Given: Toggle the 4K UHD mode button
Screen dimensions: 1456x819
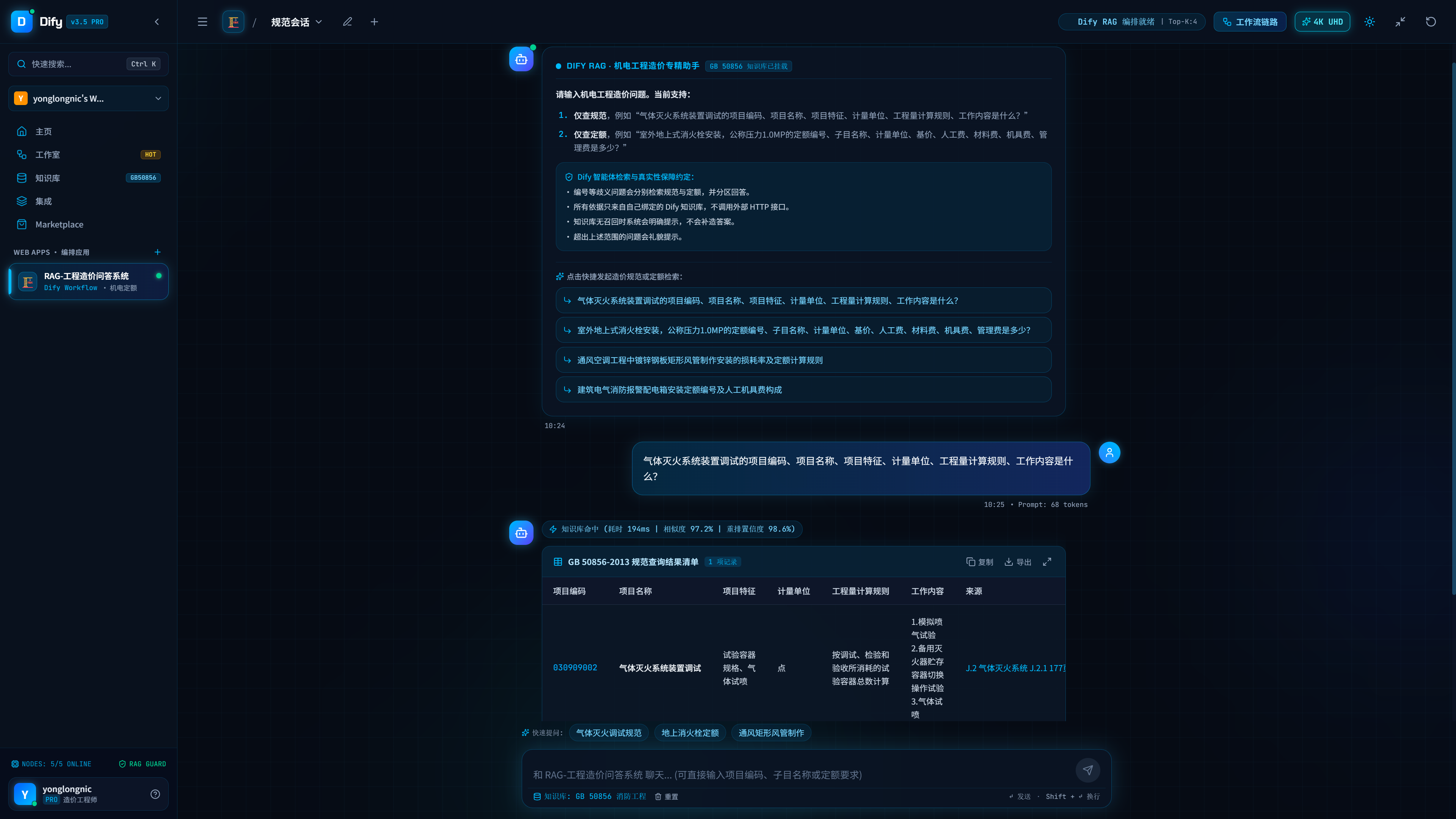Looking at the screenshot, I should (x=1322, y=22).
